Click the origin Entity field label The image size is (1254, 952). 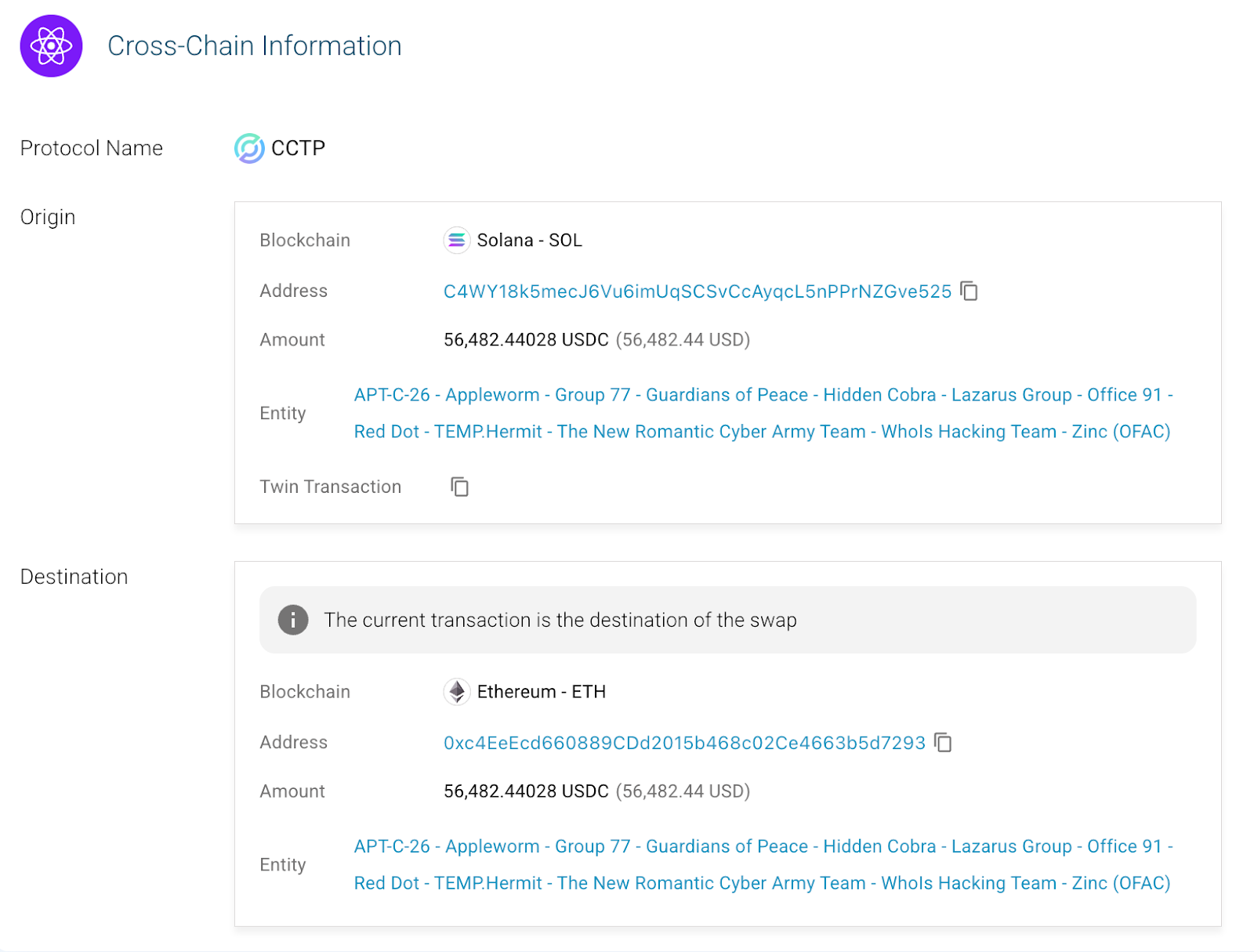click(x=283, y=414)
